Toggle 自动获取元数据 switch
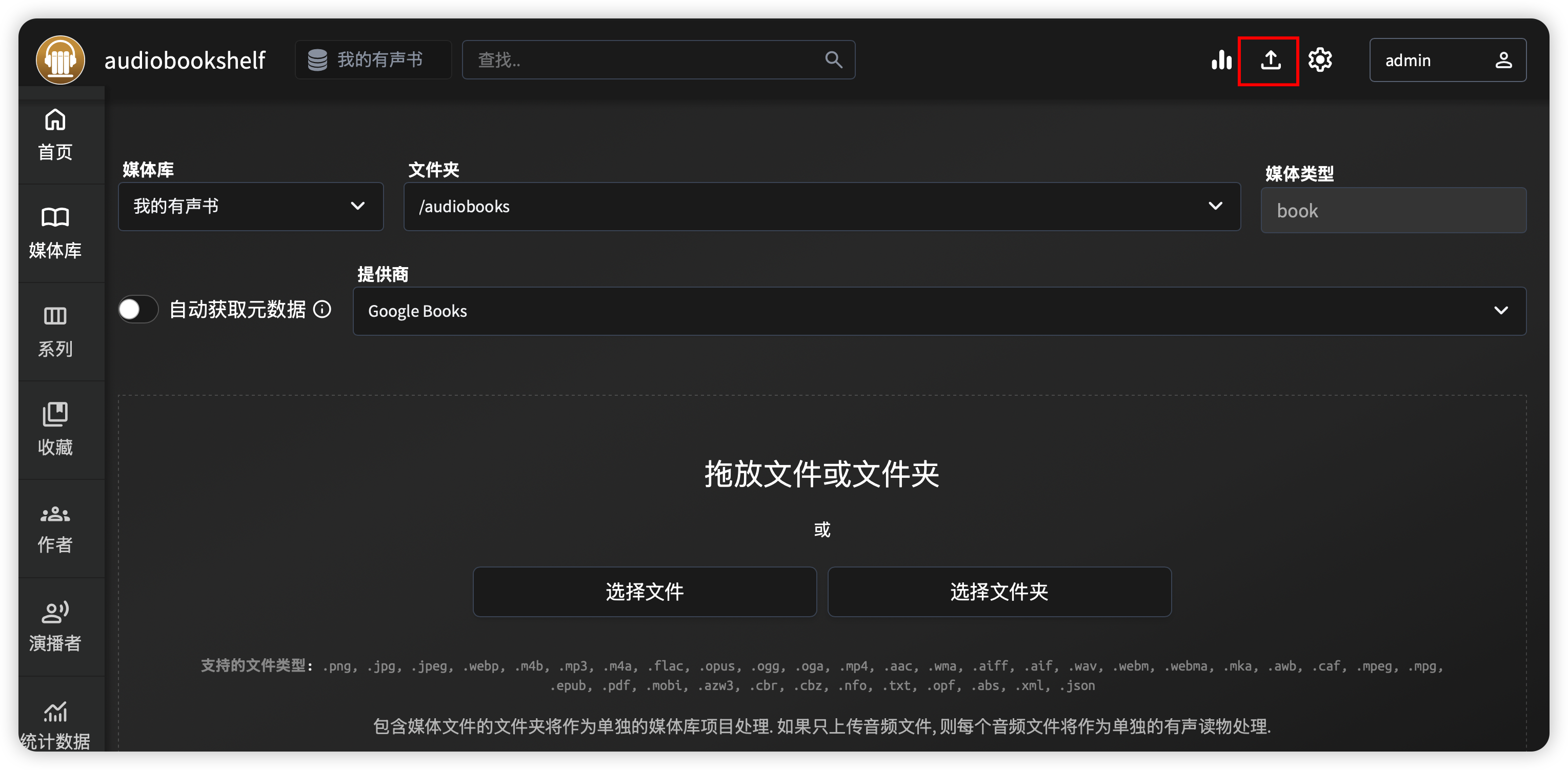The width and height of the screenshot is (1568, 770). pos(138,309)
